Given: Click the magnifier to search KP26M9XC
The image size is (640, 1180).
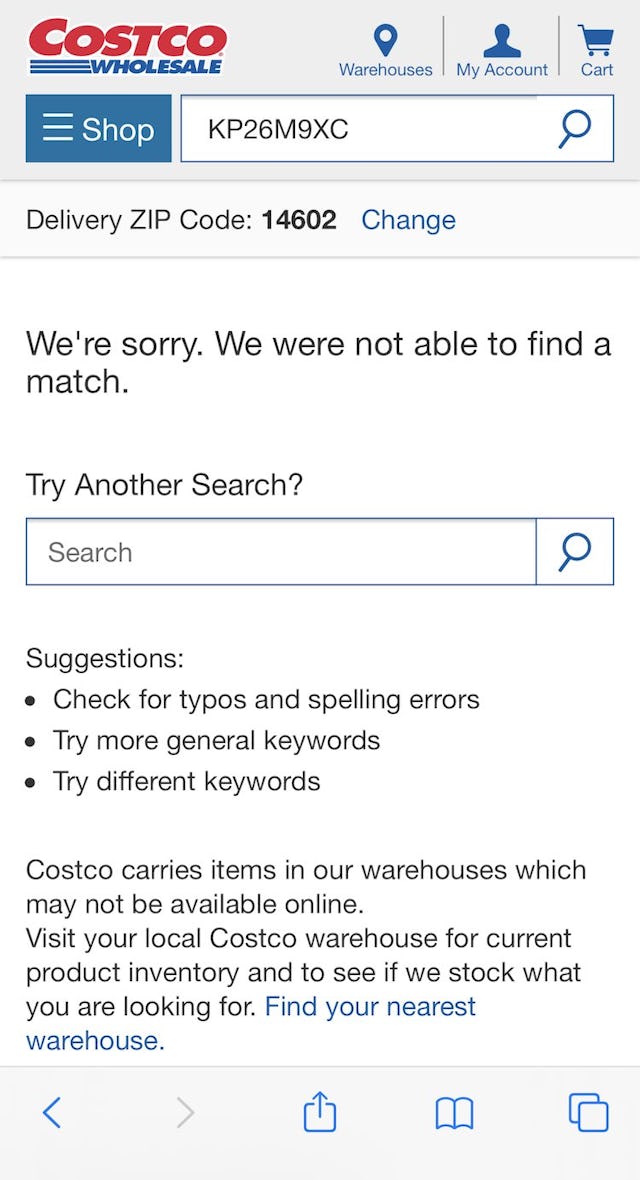Looking at the screenshot, I should pyautogui.click(x=575, y=128).
